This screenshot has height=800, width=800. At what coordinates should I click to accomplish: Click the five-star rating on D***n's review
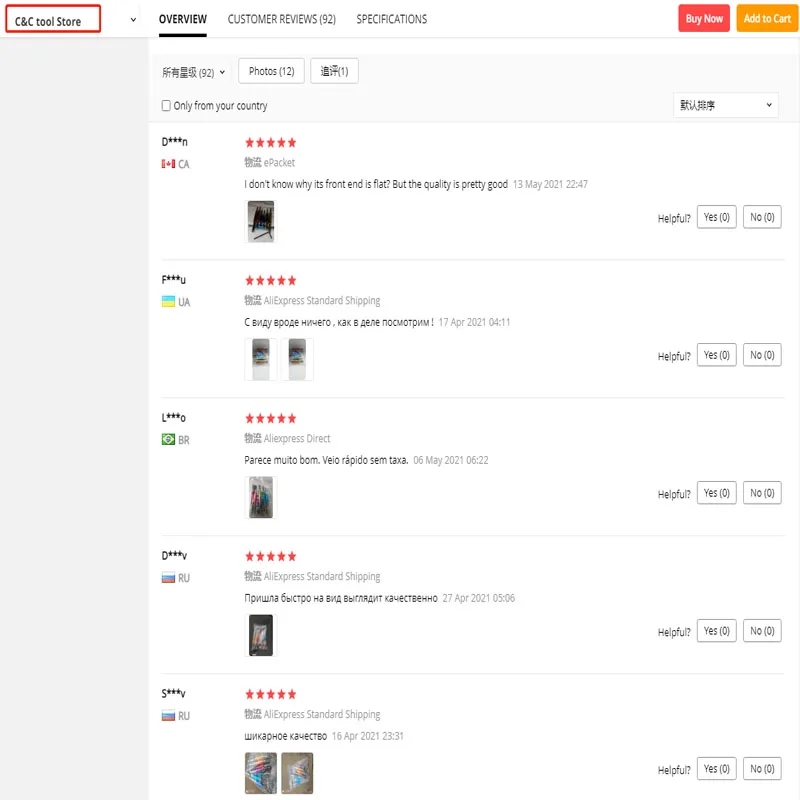270,143
